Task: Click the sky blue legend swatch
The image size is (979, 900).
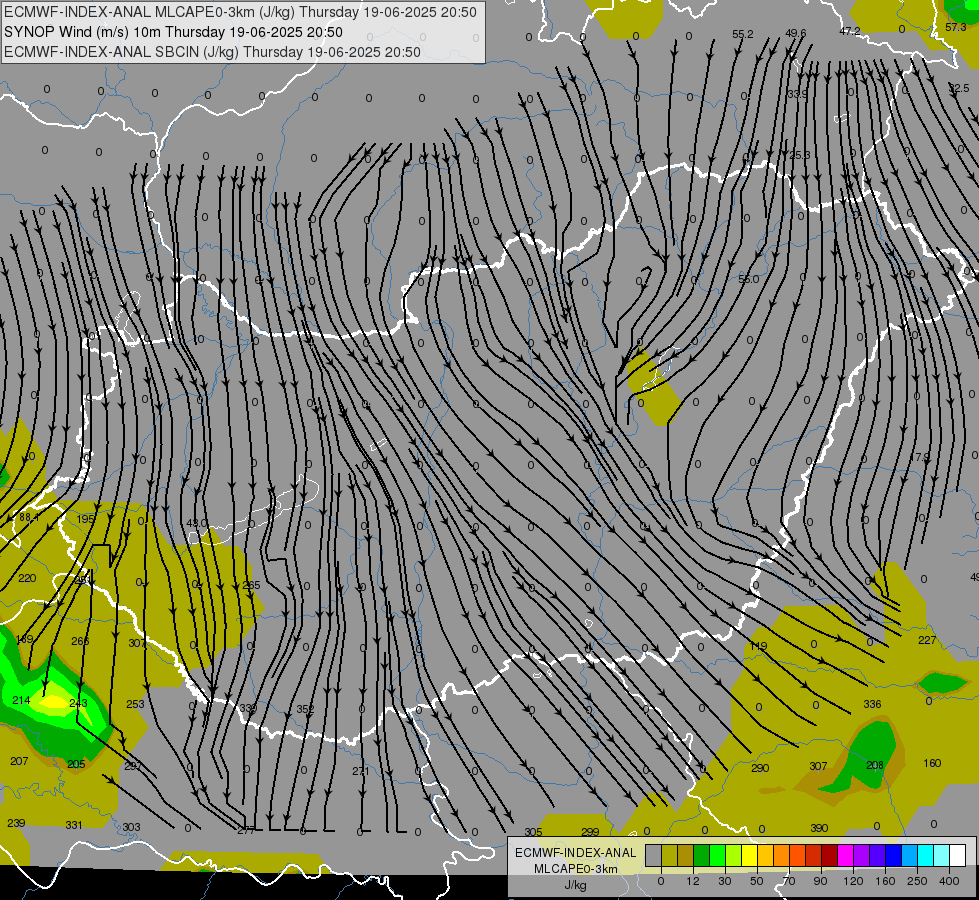Action: (910, 855)
